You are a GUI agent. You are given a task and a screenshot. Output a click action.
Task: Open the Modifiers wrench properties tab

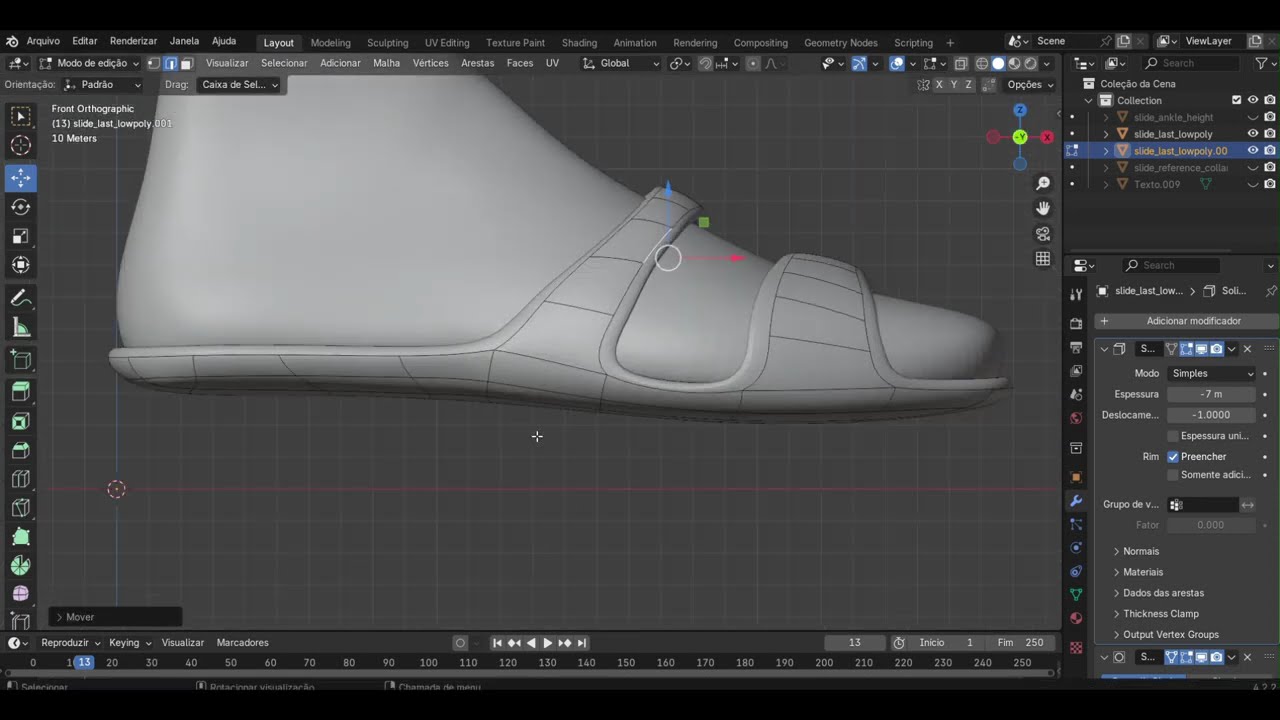(1076, 500)
